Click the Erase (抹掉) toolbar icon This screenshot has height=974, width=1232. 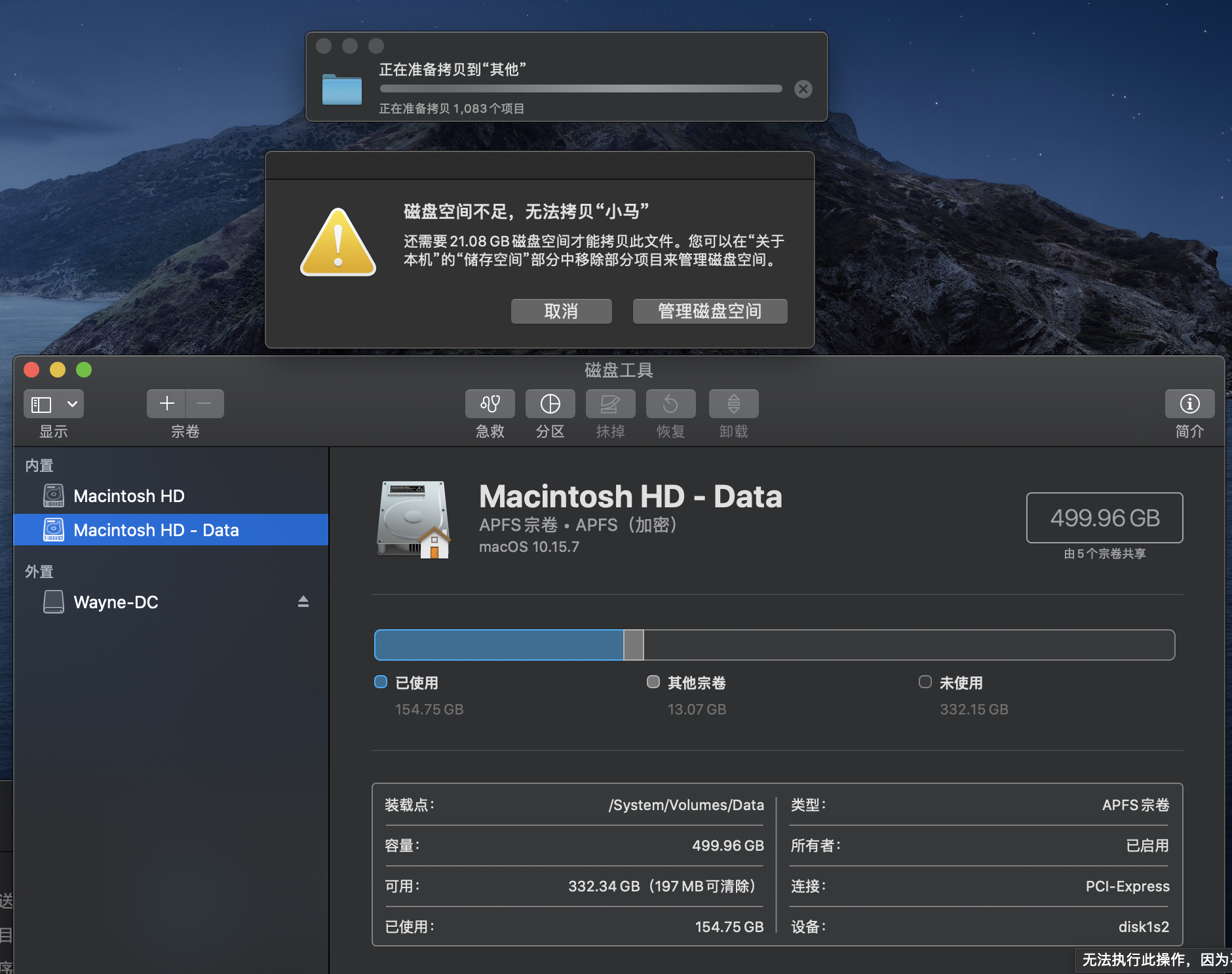coord(610,404)
